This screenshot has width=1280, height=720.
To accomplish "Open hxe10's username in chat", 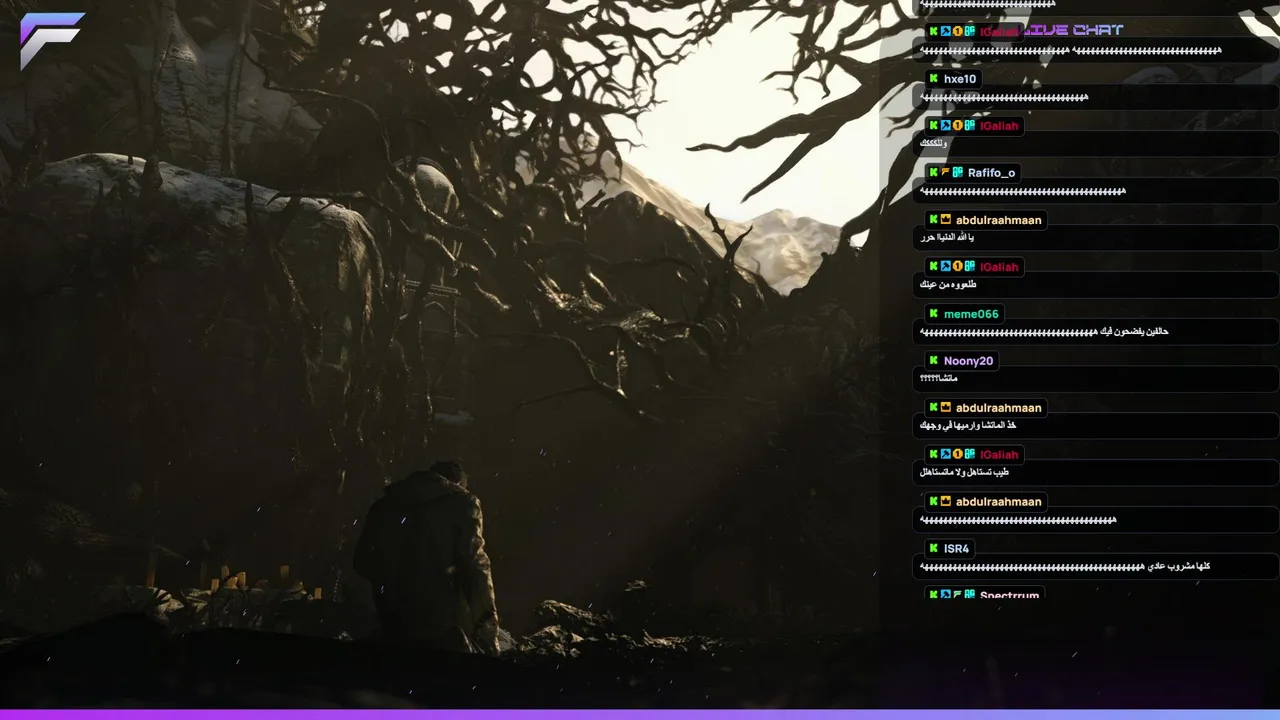I will coord(960,79).
